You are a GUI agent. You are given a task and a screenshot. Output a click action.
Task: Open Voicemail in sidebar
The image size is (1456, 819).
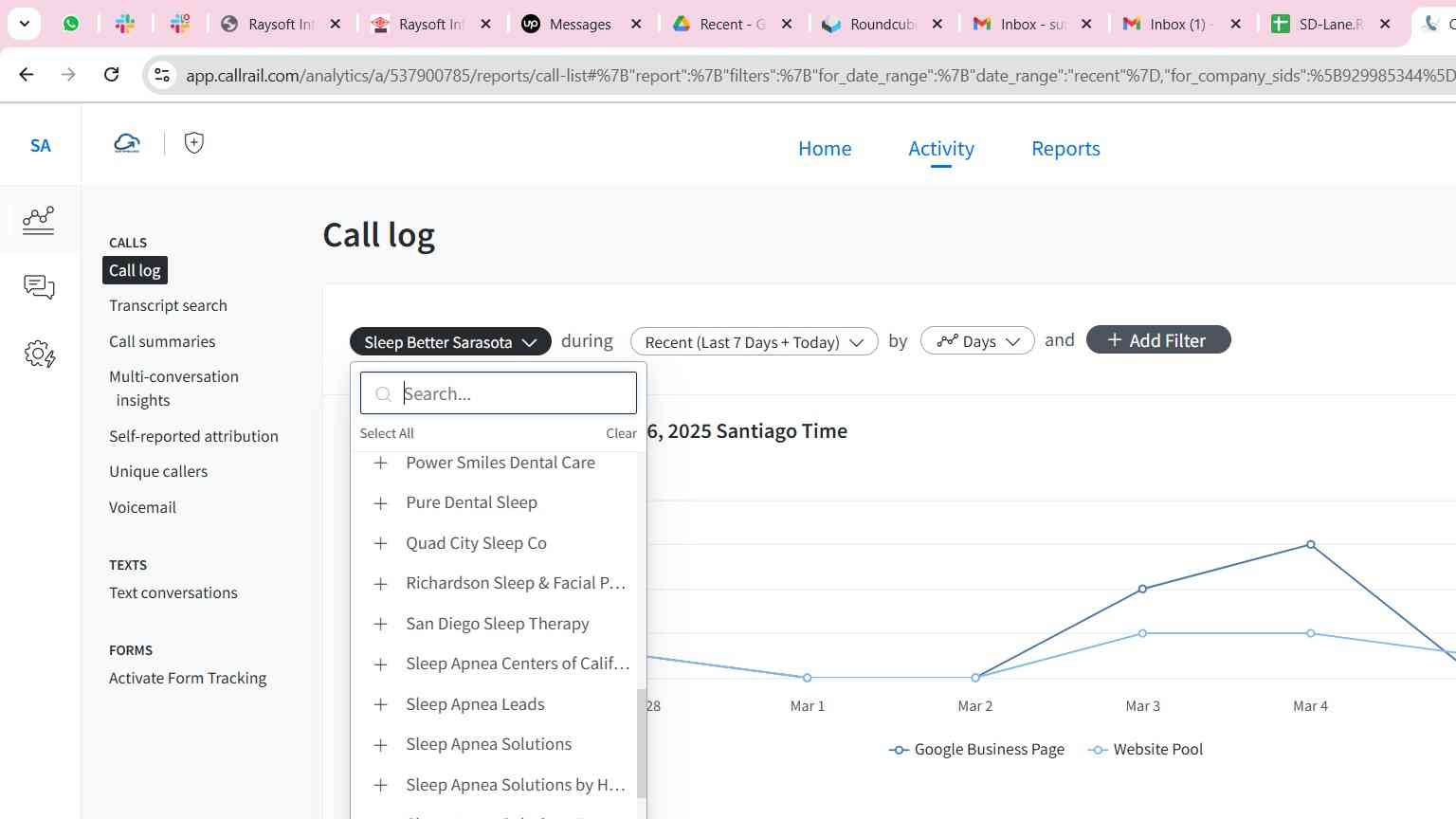[142, 507]
